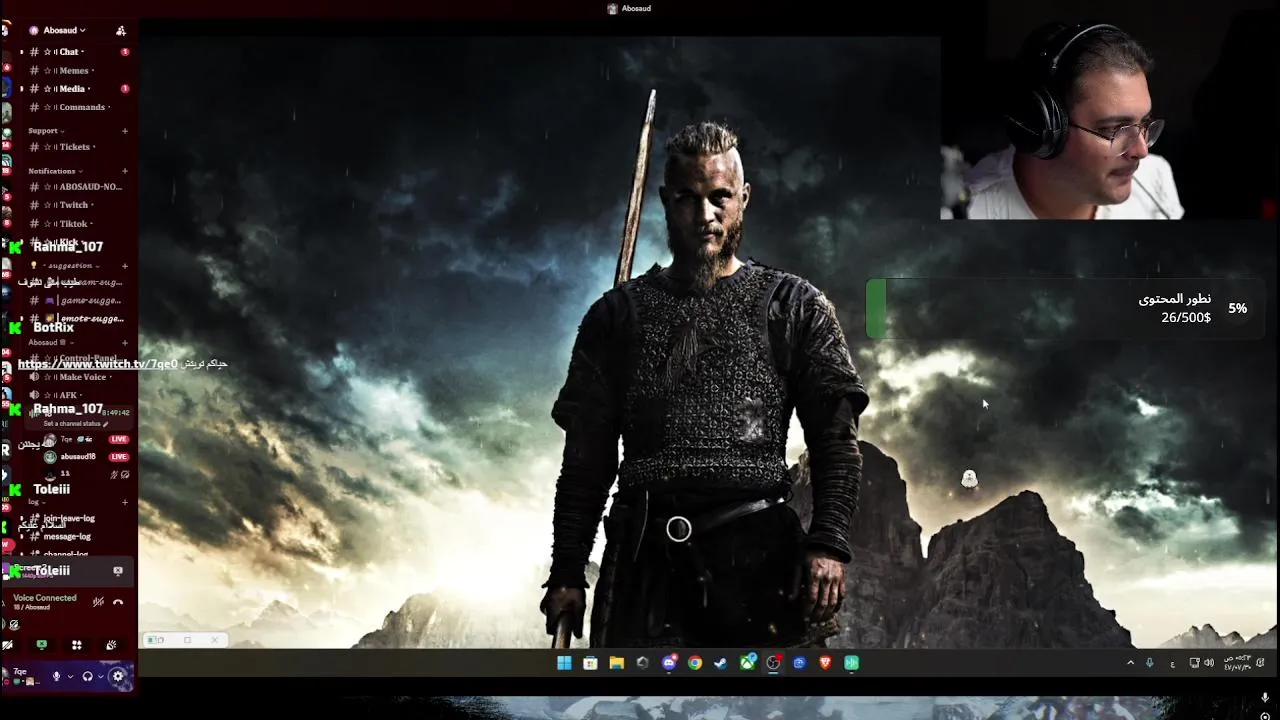1280x720 pixels.
Task: Open headphone output options dropdown
Action: 100,677
